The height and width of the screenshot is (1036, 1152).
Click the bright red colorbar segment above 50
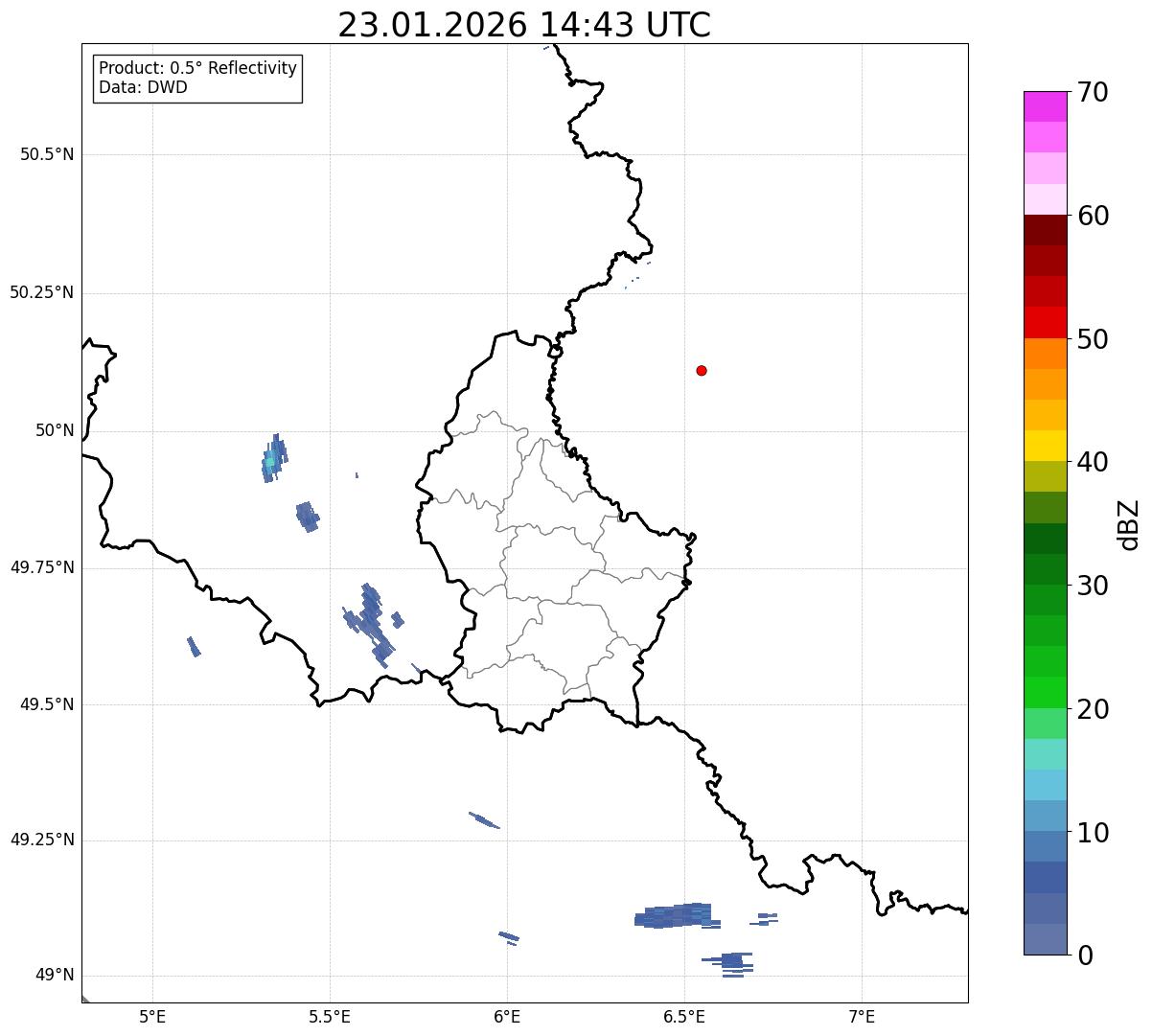pyautogui.click(x=1045, y=322)
